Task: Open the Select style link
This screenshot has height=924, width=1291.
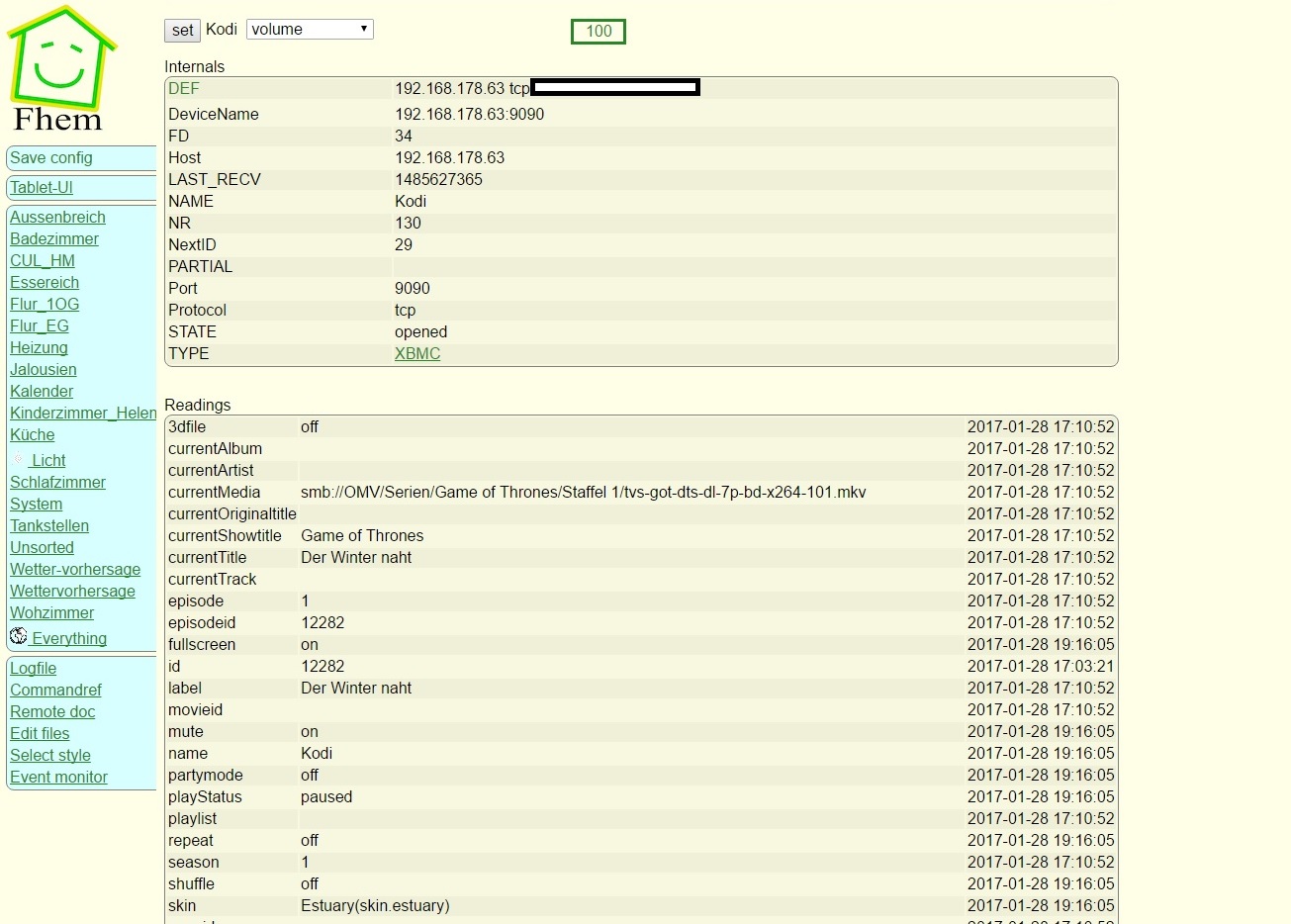Action: [50, 756]
